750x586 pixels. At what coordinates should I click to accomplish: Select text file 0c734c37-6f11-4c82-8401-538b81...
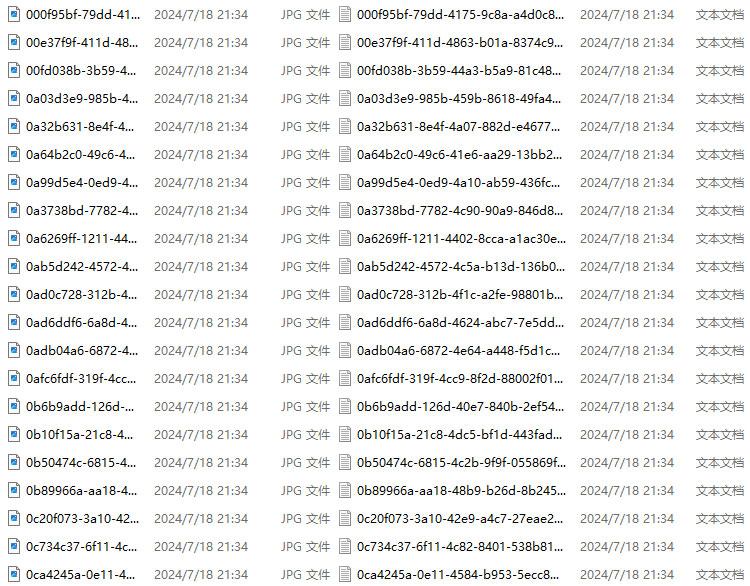pos(459,546)
